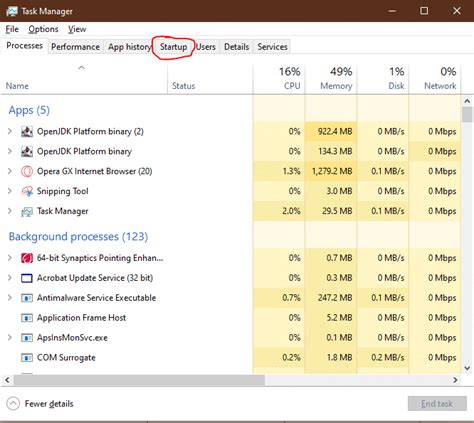Open the File menu
The width and height of the screenshot is (474, 423).
tap(12, 29)
